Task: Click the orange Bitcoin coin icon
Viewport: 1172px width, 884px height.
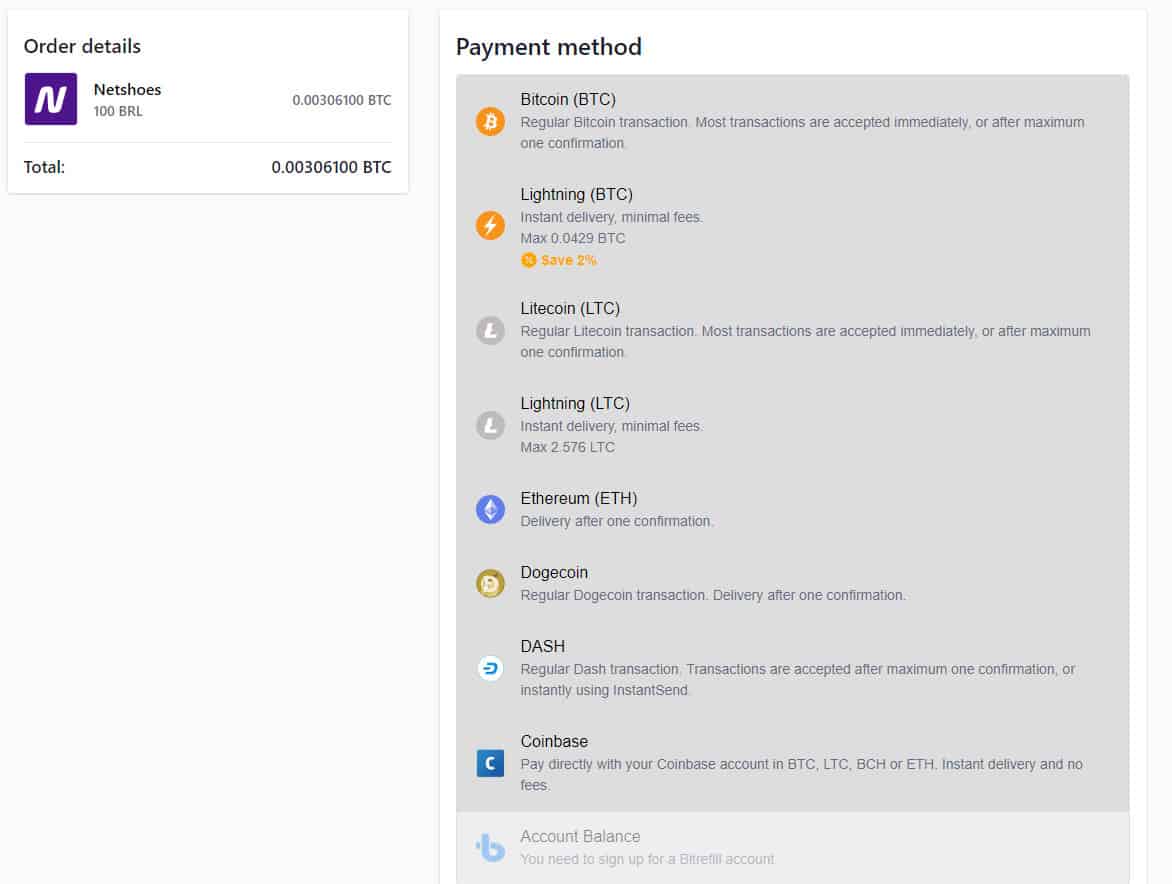Action: tap(490, 121)
